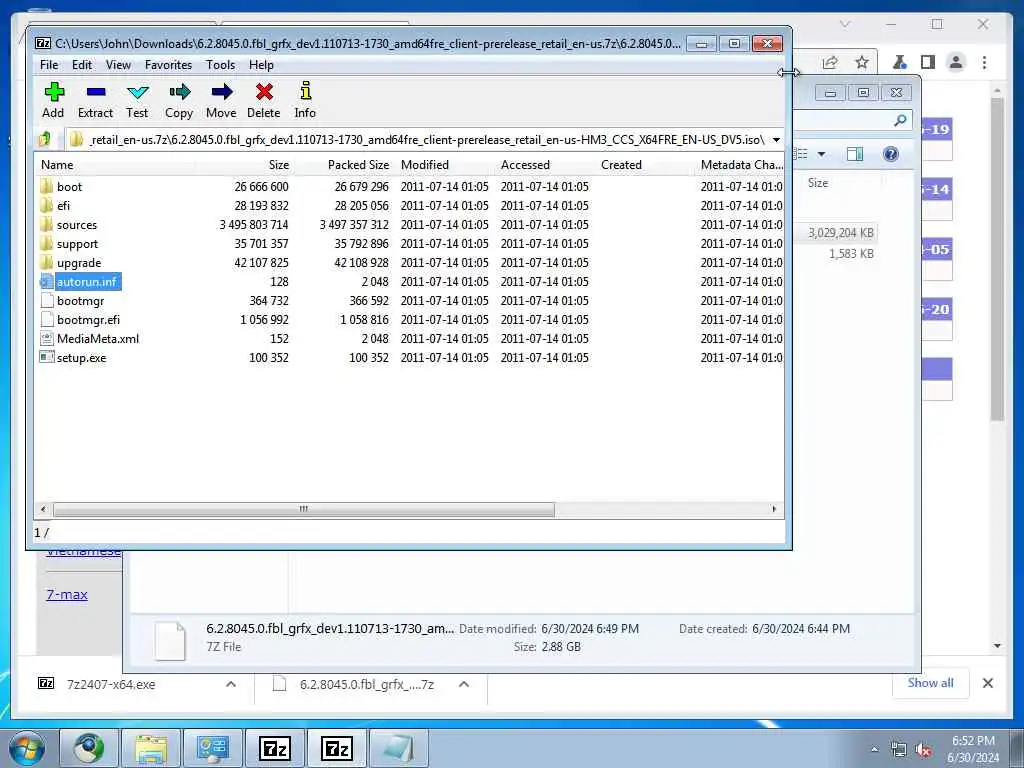Click the Chrome taskbar icon

coord(89,748)
